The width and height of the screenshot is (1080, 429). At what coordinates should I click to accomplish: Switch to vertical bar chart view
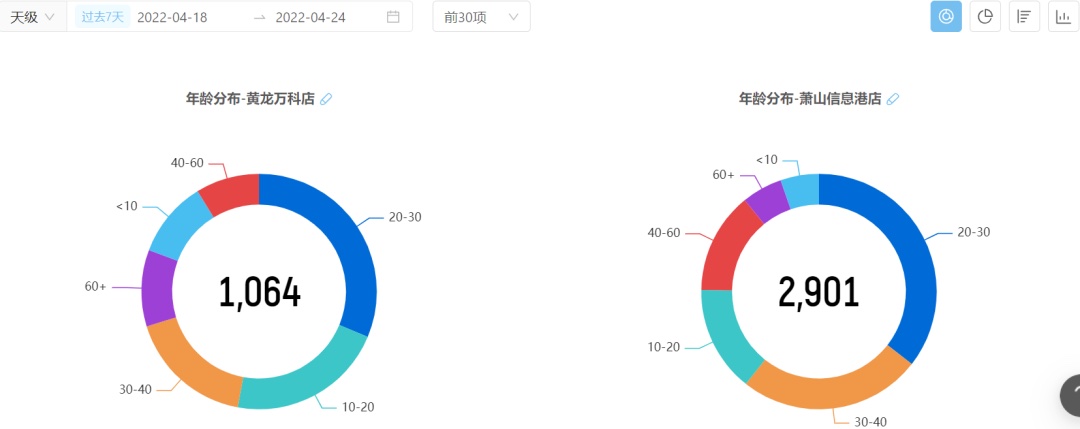pos(1063,17)
